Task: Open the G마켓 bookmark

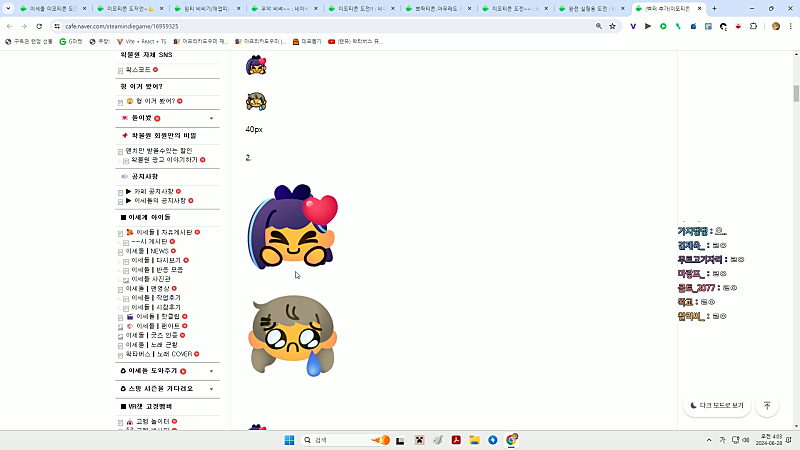Action: 71,41
